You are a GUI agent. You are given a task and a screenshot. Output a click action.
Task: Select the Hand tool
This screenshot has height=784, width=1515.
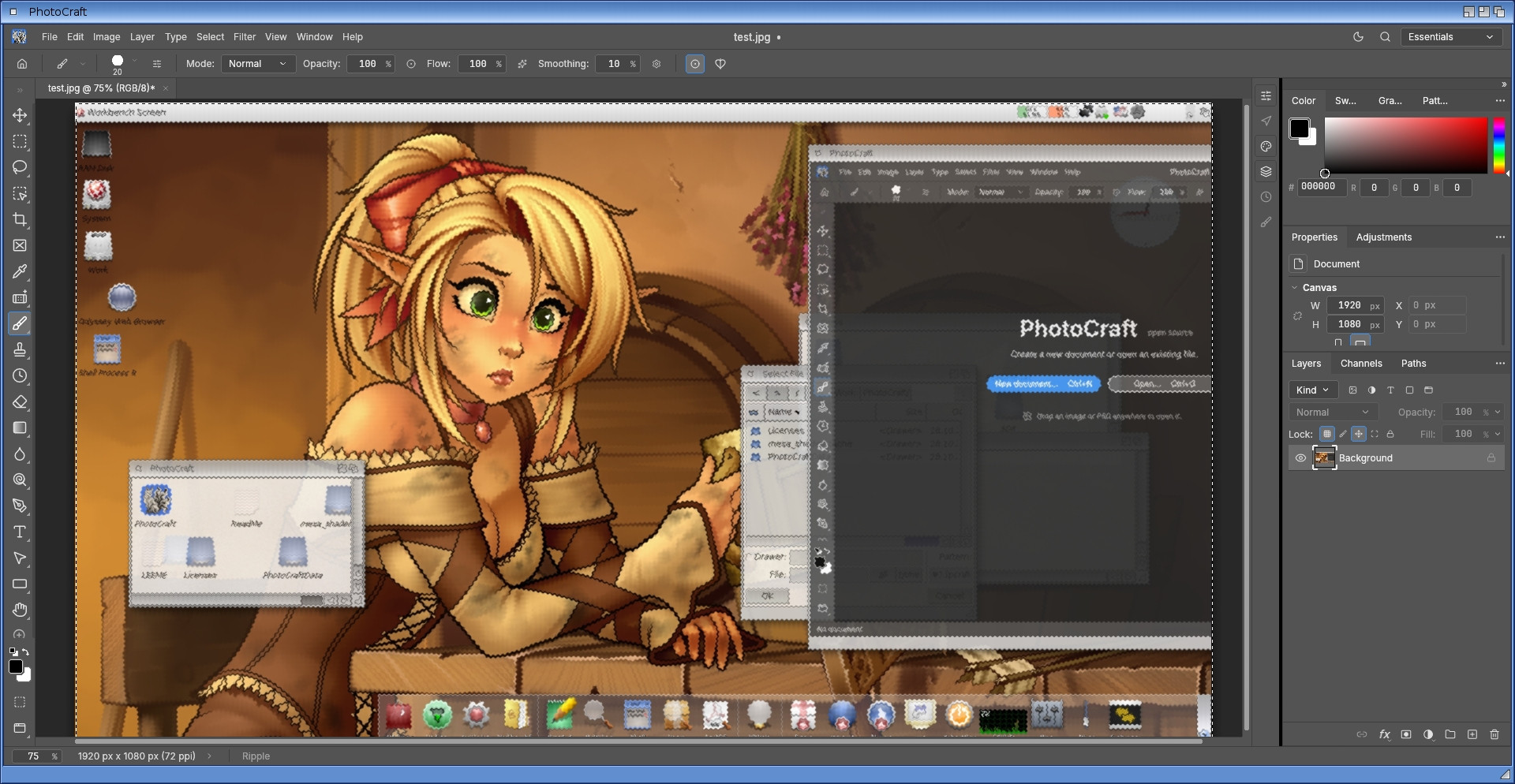tap(20, 610)
